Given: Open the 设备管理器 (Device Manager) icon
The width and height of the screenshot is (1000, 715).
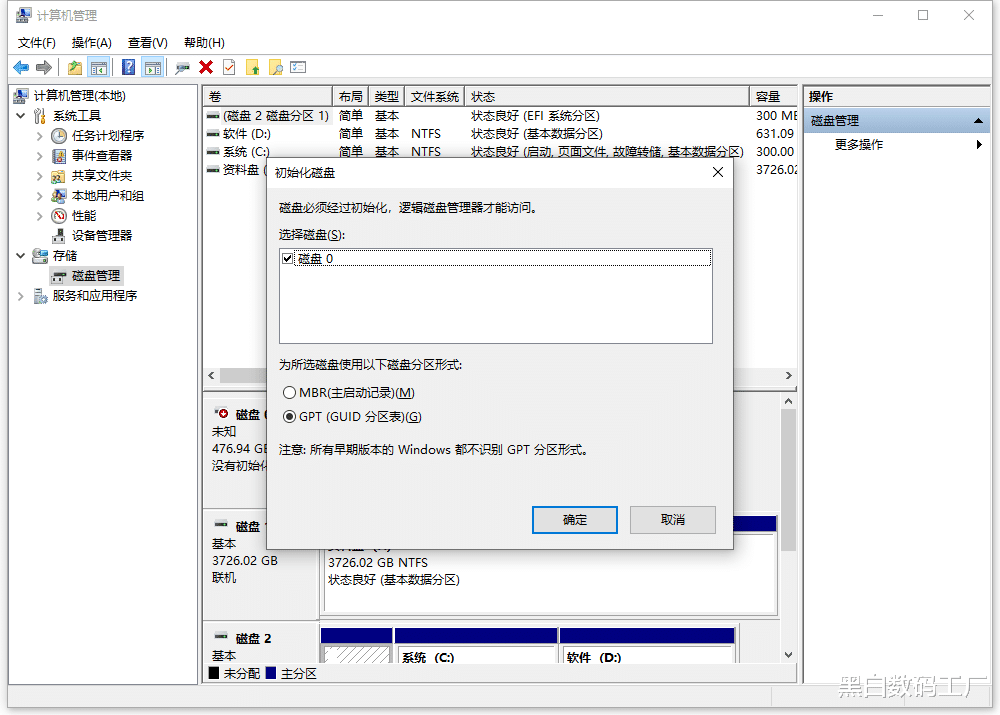Looking at the screenshot, I should coord(57,235).
